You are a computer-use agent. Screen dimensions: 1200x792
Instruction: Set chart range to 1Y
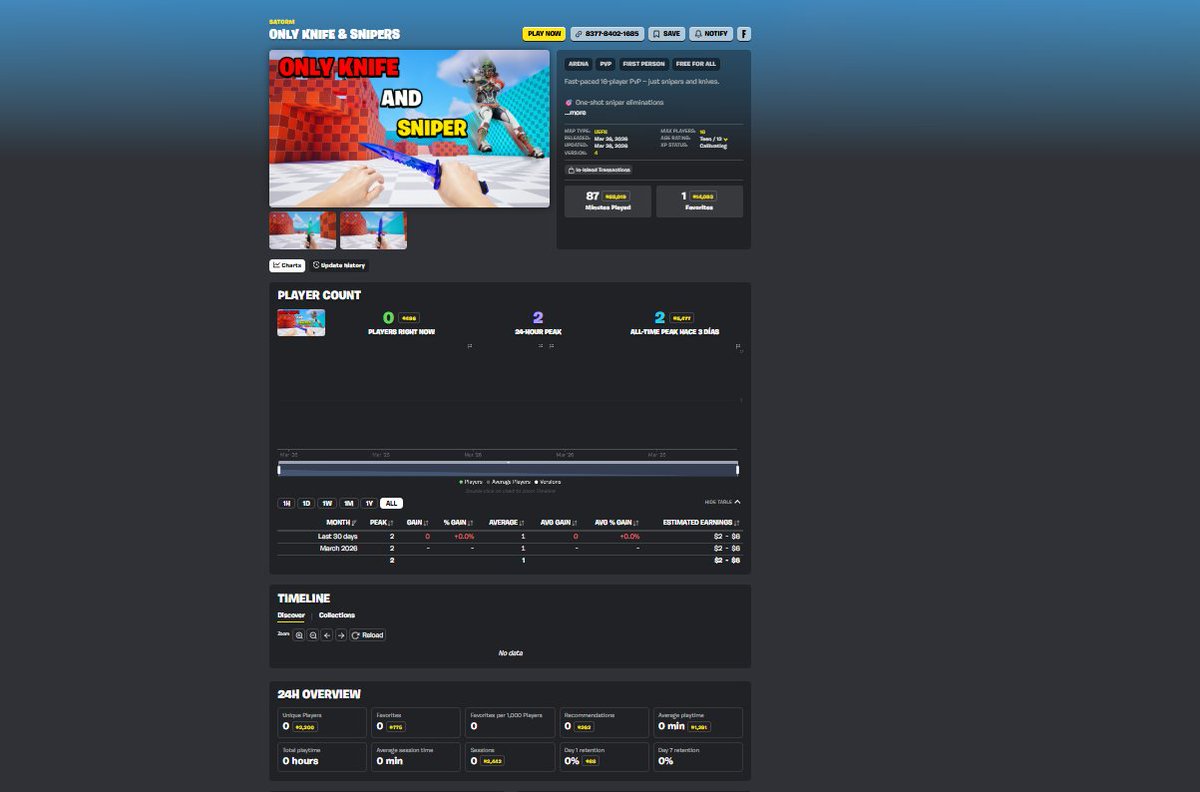coord(369,503)
